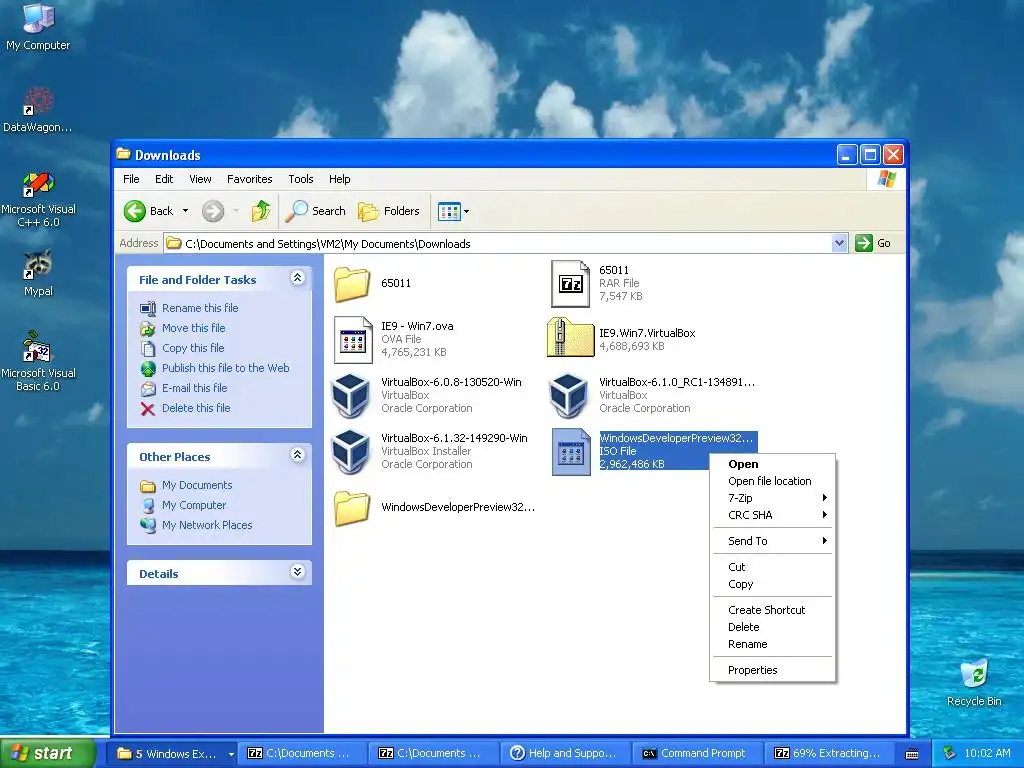Click the Go button
Screen dimensions: 1024x768
click(x=873, y=243)
